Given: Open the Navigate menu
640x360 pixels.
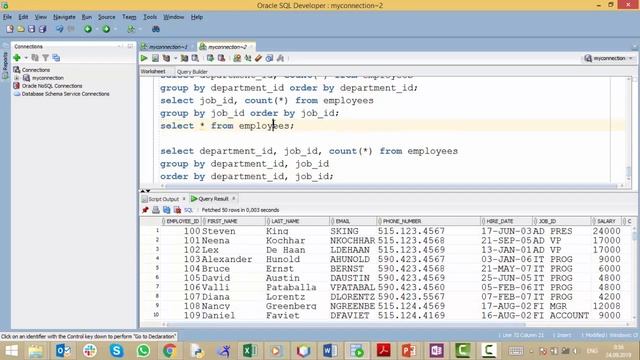Looking at the screenshot, I should coord(64,17).
